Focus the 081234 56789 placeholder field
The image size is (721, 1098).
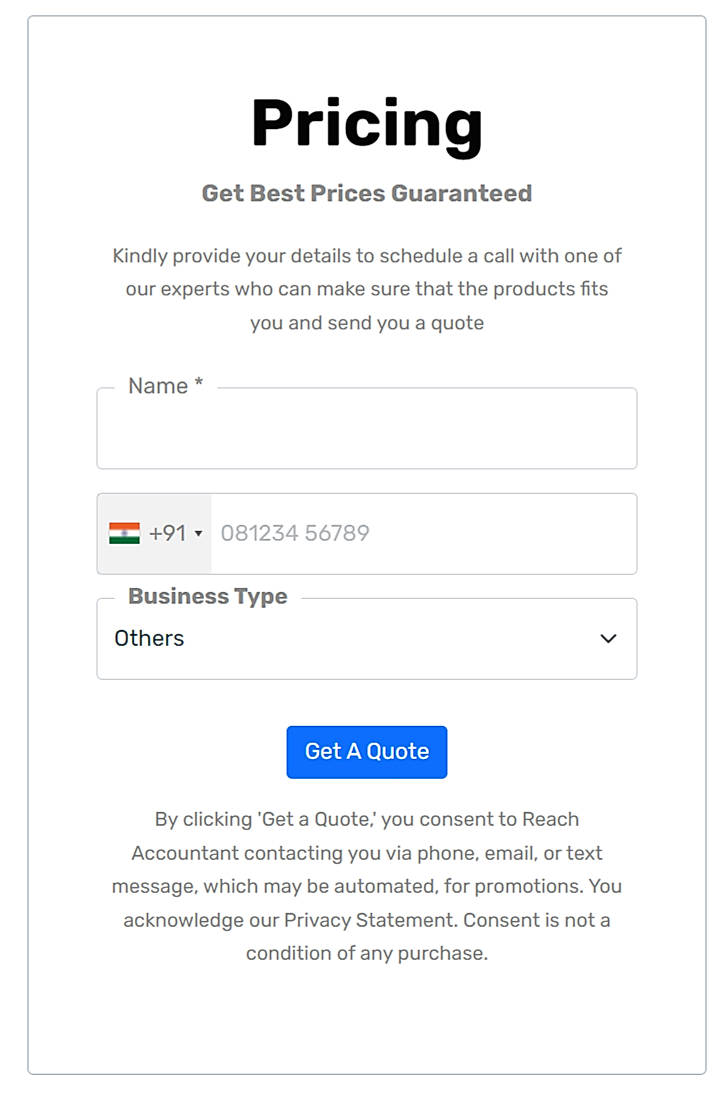(x=420, y=533)
